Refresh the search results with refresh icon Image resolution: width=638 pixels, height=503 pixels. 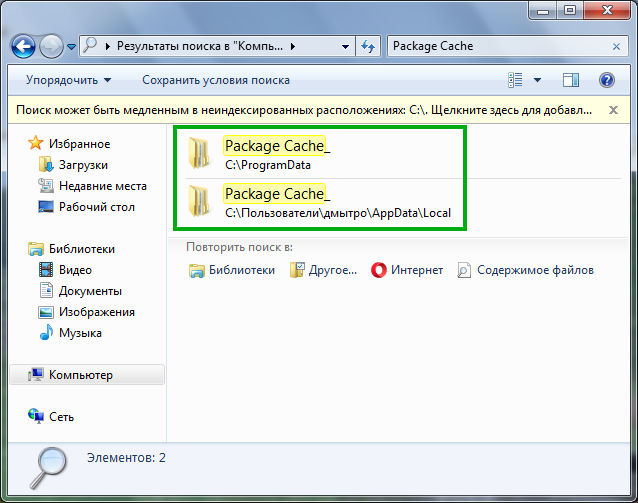(x=368, y=46)
